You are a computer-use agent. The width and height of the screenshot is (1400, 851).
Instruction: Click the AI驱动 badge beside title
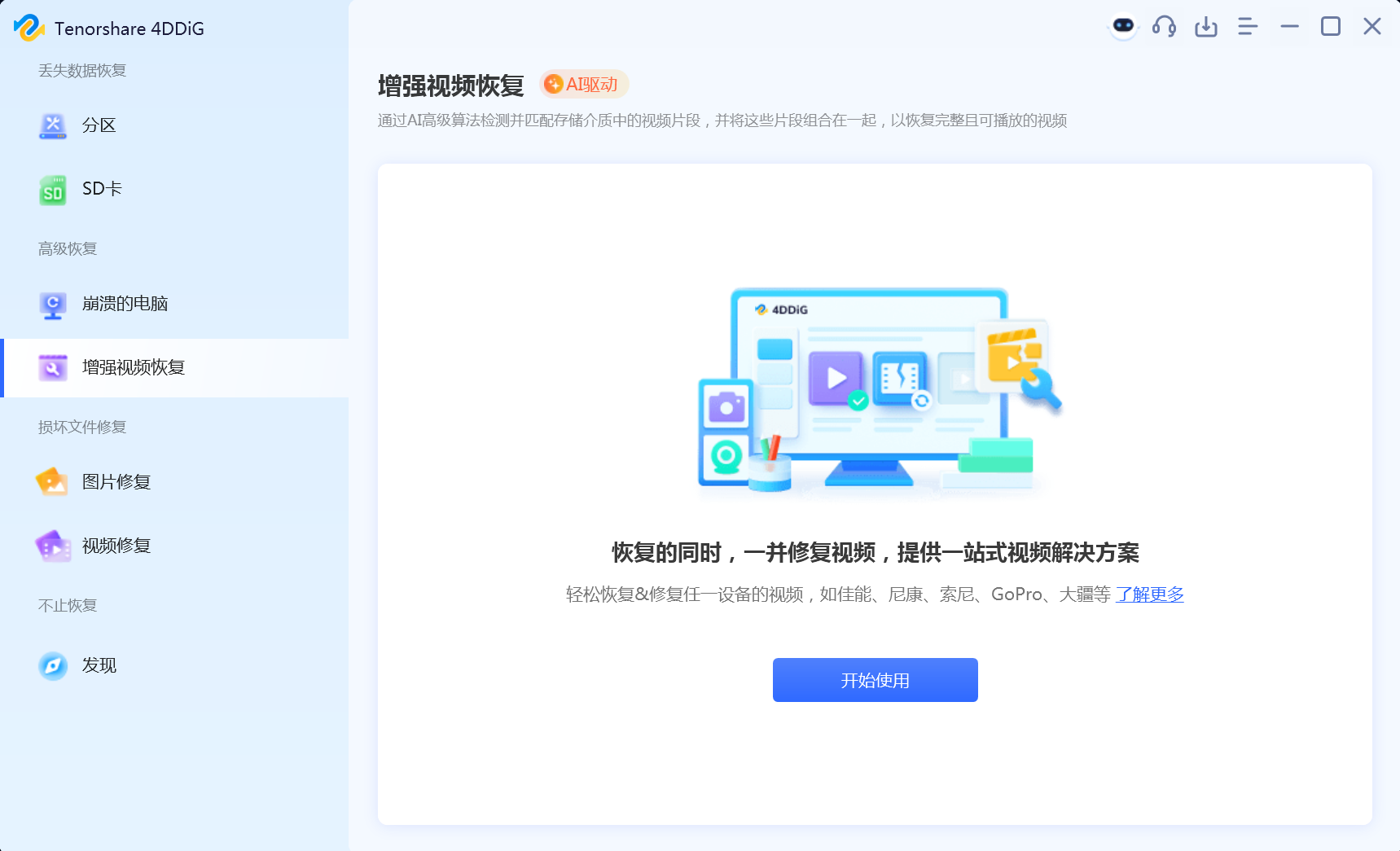(583, 85)
